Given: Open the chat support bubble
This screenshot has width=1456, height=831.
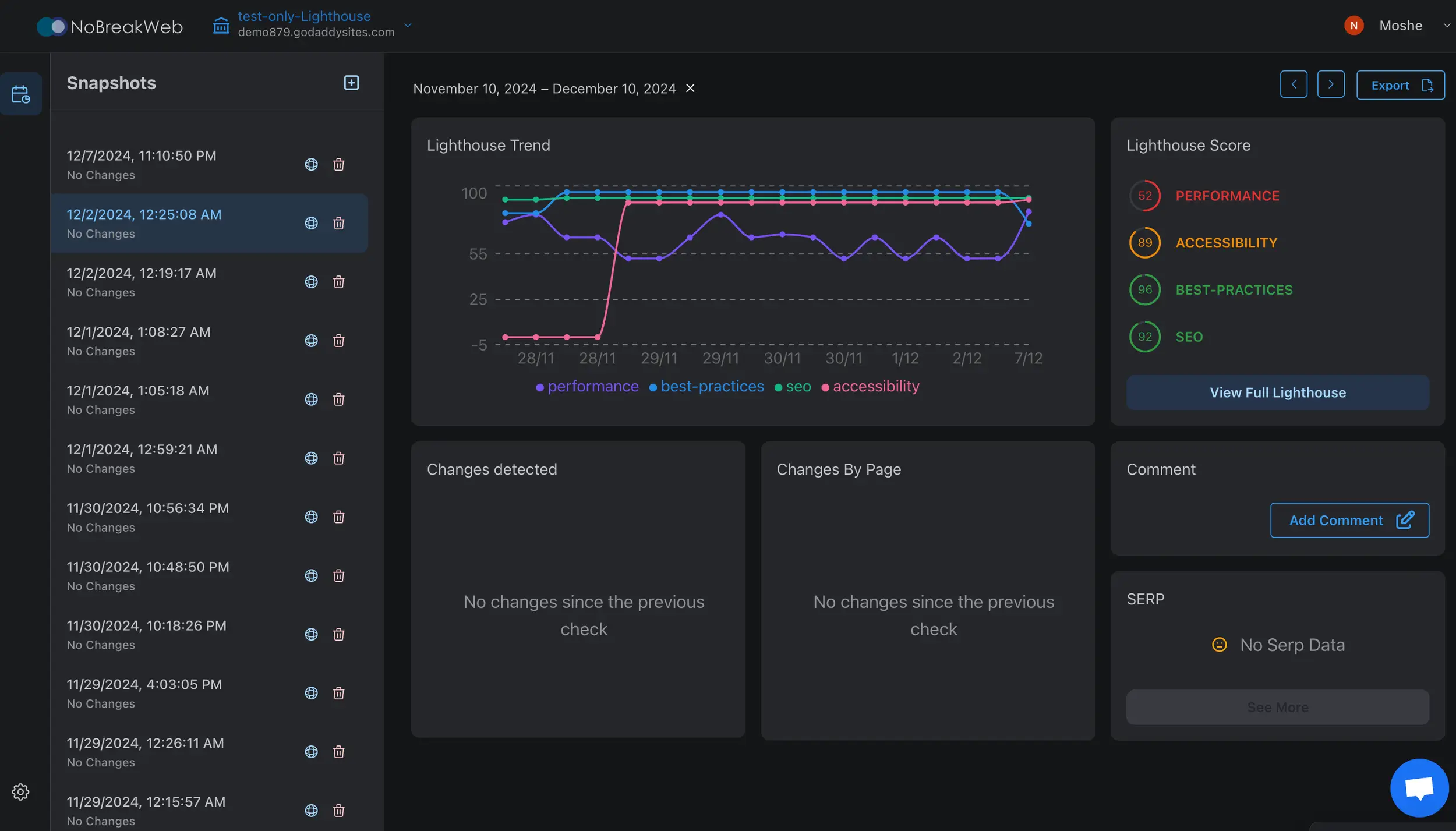Looking at the screenshot, I should pyautogui.click(x=1419, y=788).
